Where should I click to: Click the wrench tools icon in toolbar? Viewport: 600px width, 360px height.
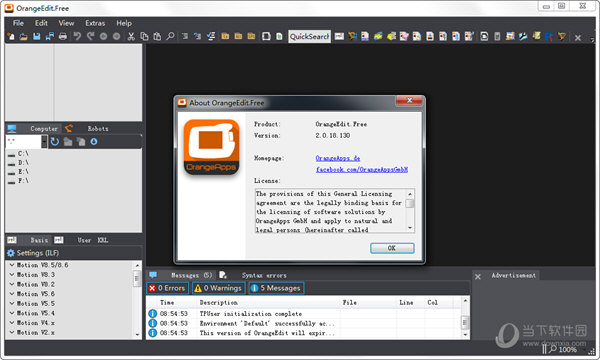(523, 36)
